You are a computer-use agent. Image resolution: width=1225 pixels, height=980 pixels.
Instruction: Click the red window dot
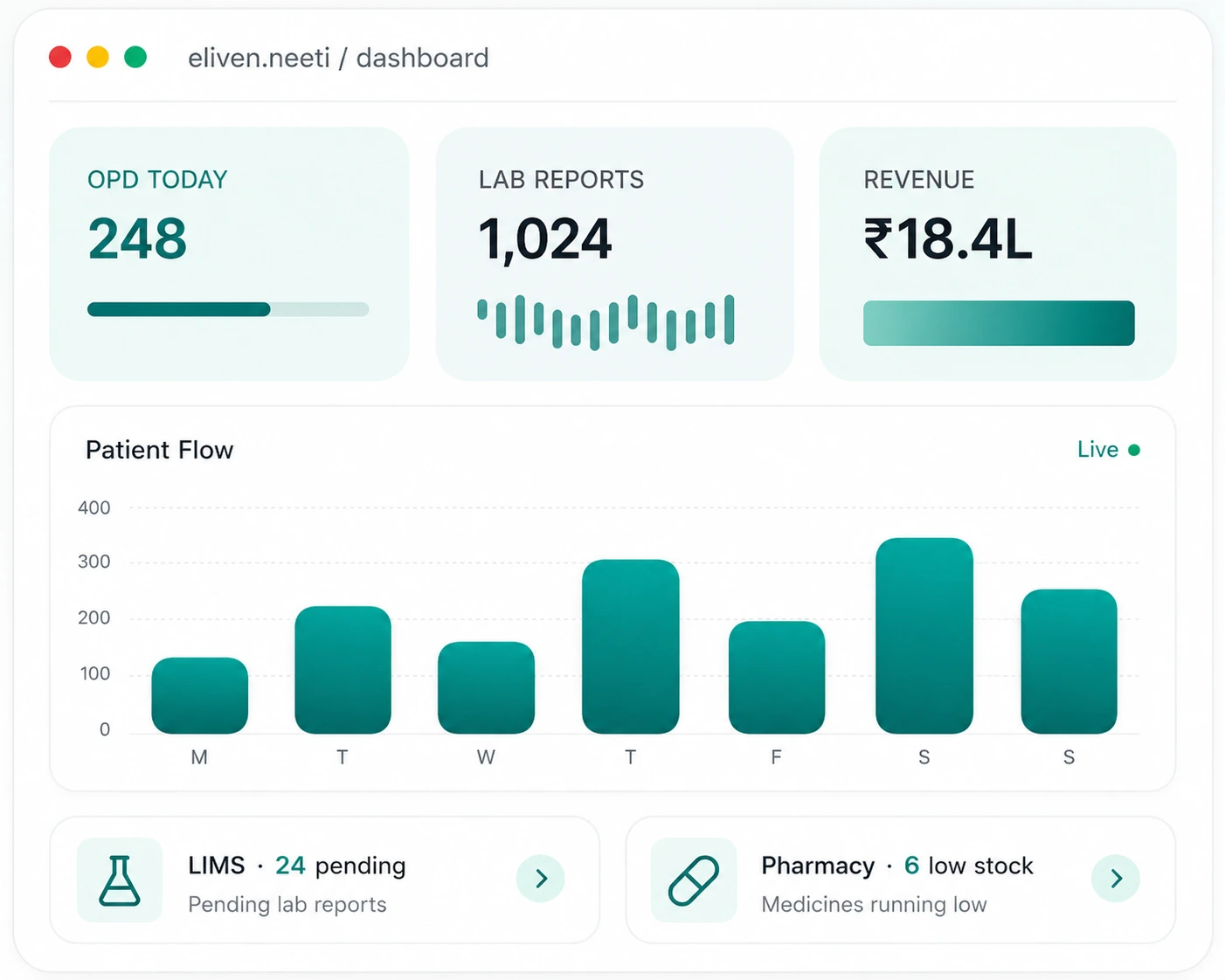(60, 58)
